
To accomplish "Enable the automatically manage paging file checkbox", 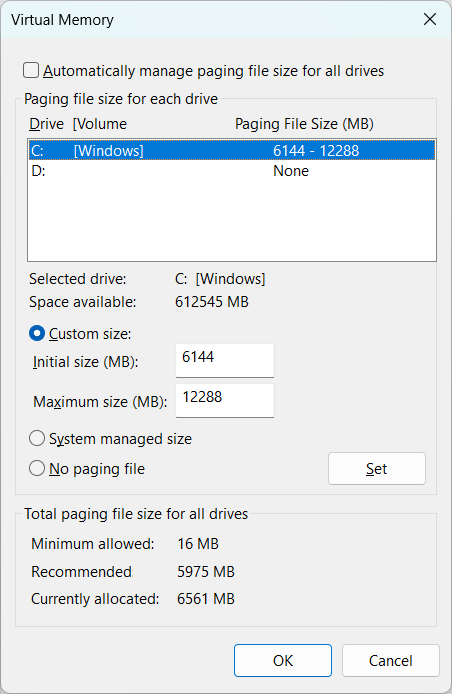I will pyautogui.click(x=31, y=71).
